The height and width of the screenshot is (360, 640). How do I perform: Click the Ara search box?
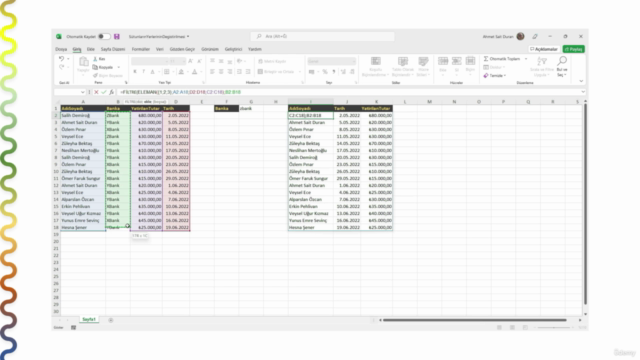coord(322,36)
